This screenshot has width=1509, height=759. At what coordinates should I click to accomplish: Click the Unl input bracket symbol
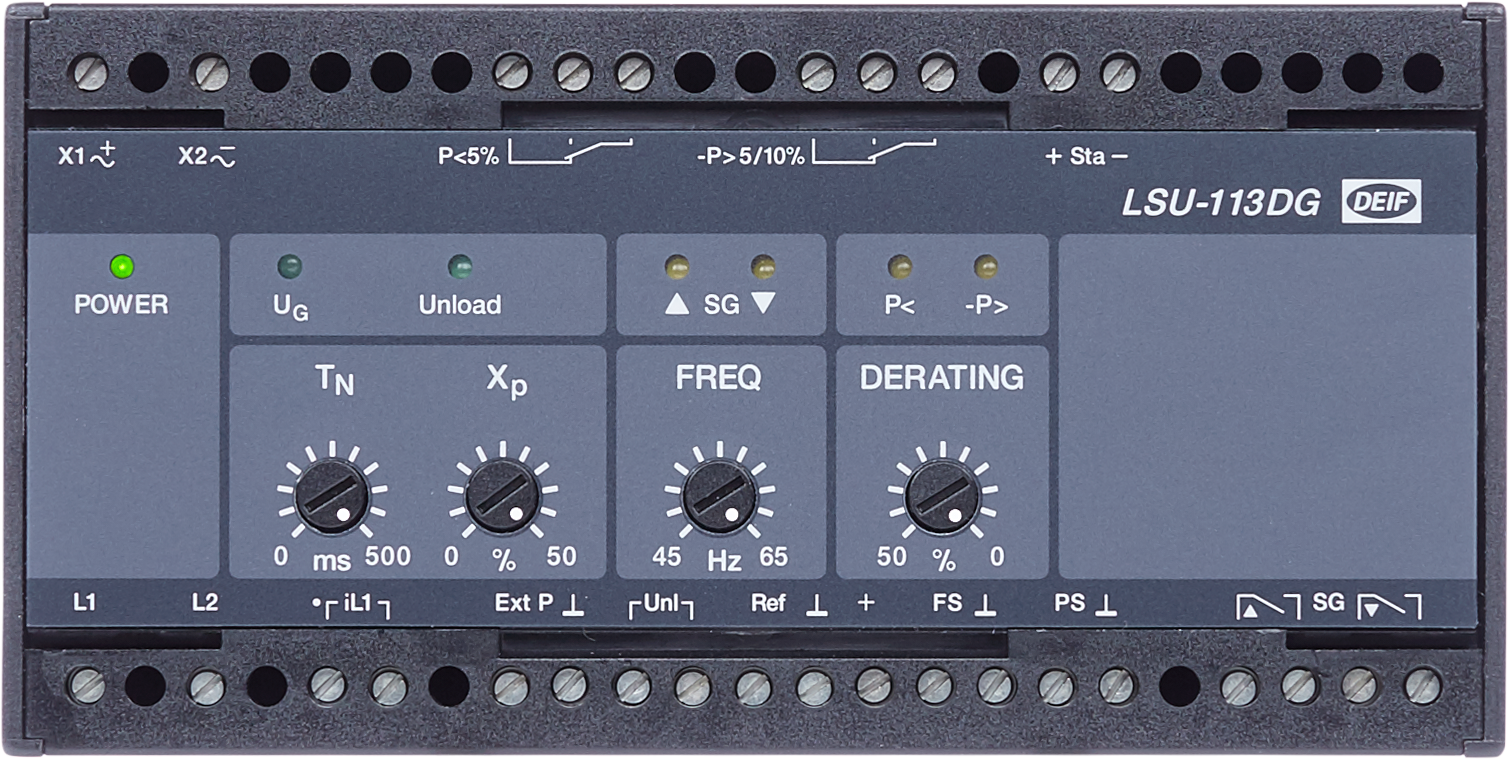[661, 606]
